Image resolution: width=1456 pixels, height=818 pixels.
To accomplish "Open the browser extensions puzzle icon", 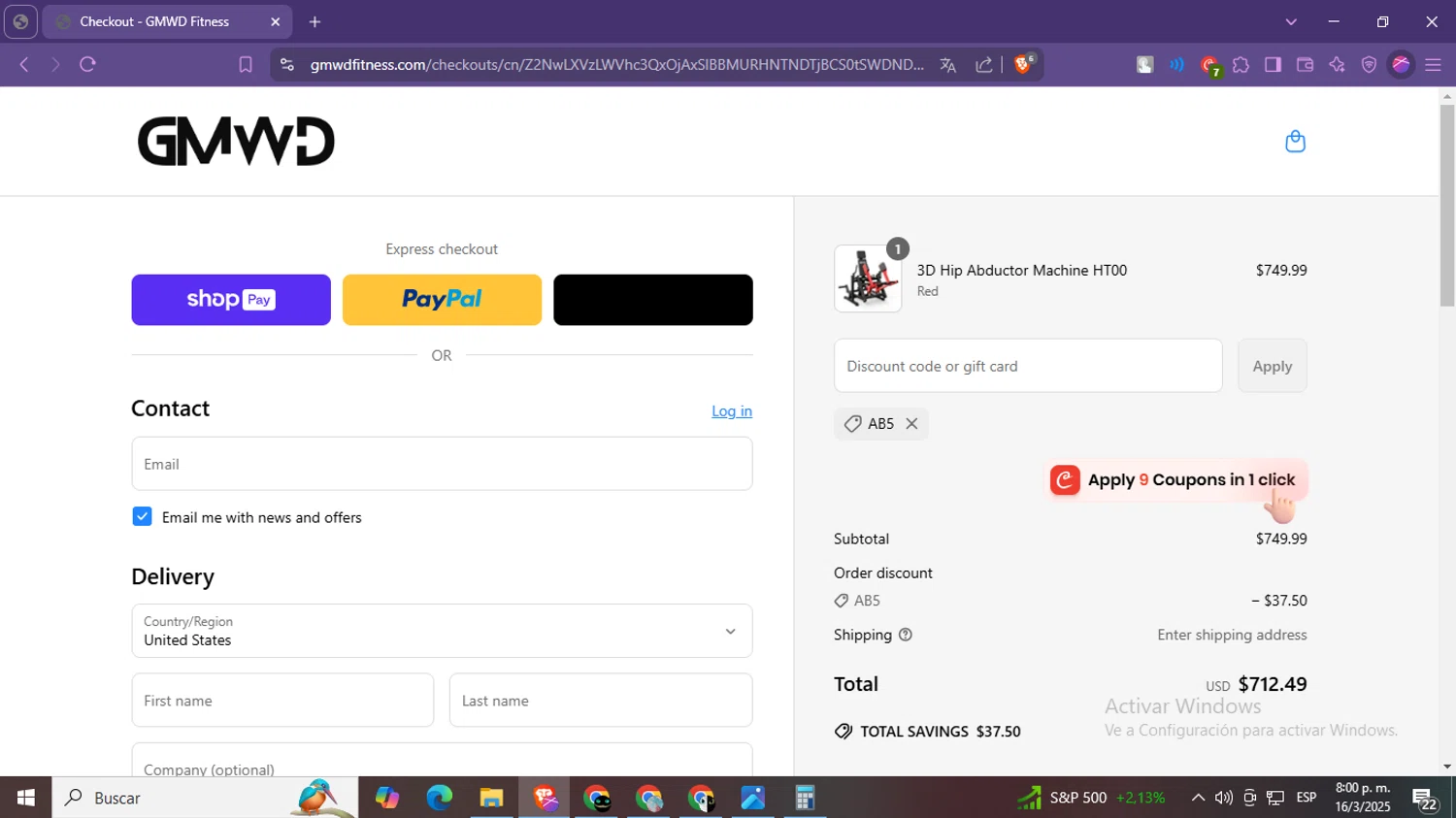I will pos(1241,64).
